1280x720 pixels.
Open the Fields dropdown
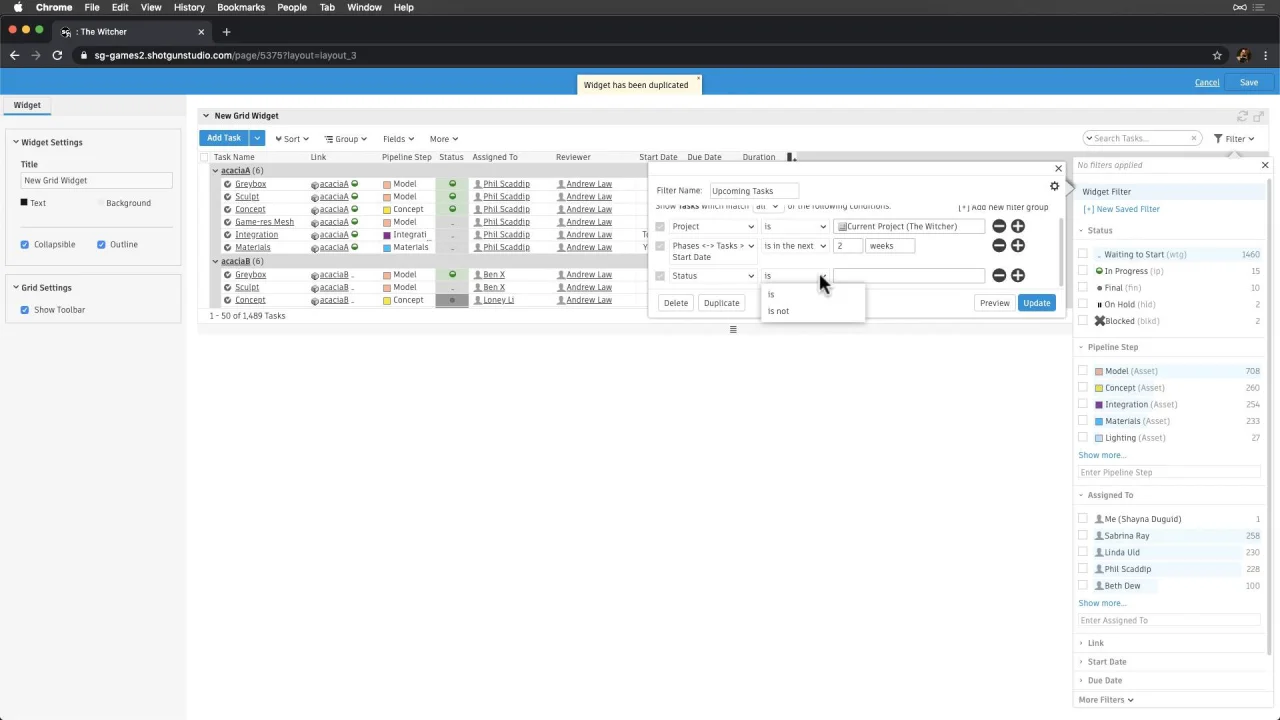pos(398,139)
